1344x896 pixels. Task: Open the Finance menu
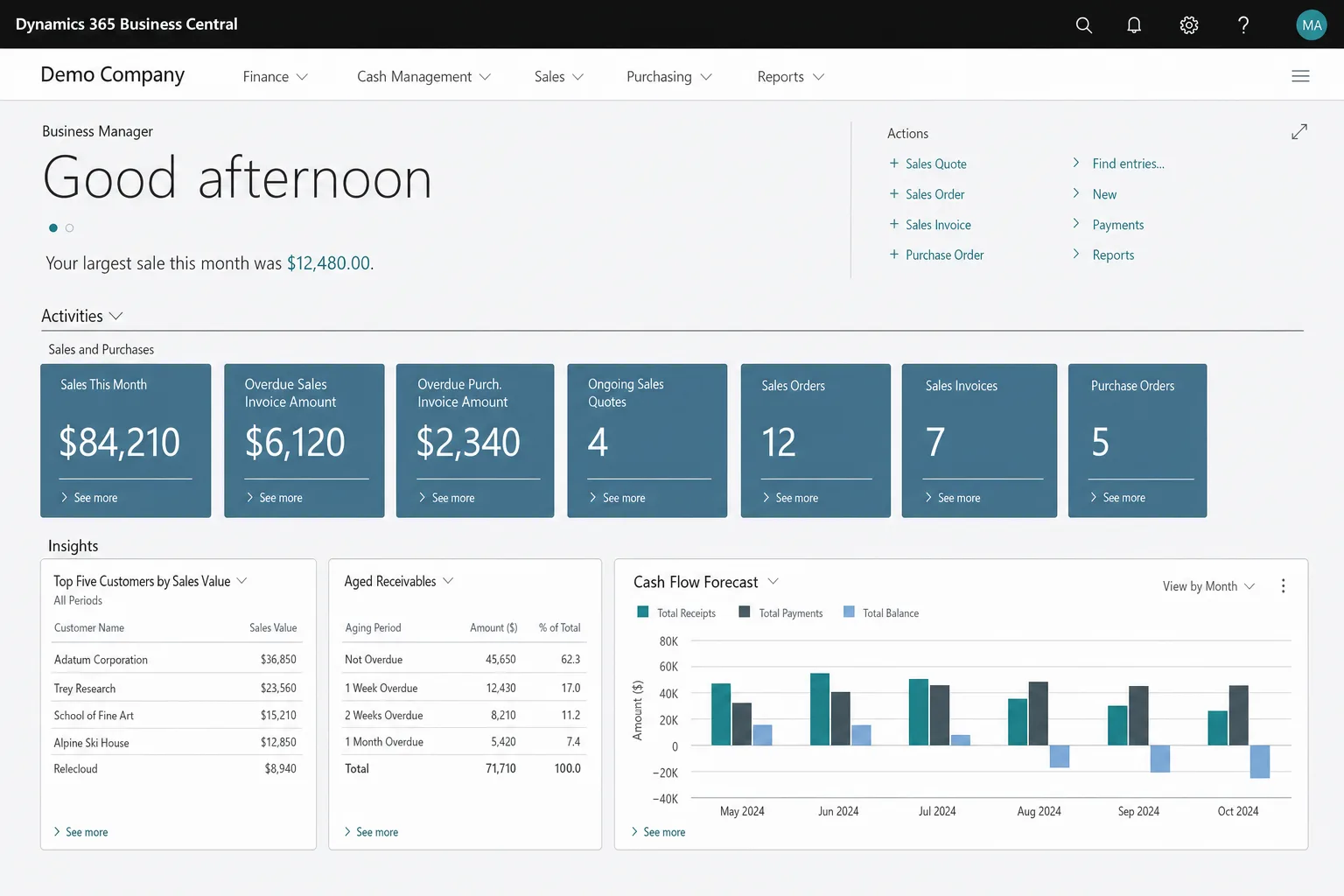(x=276, y=77)
